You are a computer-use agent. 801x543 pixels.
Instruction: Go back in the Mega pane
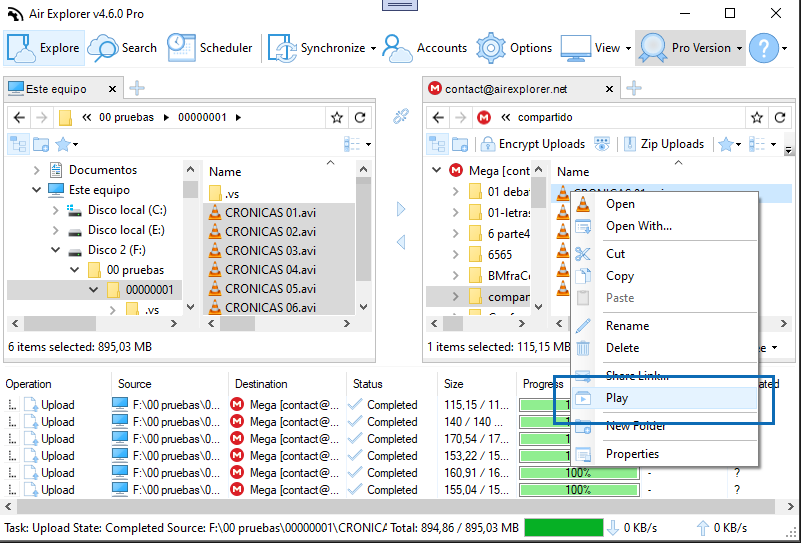click(x=438, y=117)
